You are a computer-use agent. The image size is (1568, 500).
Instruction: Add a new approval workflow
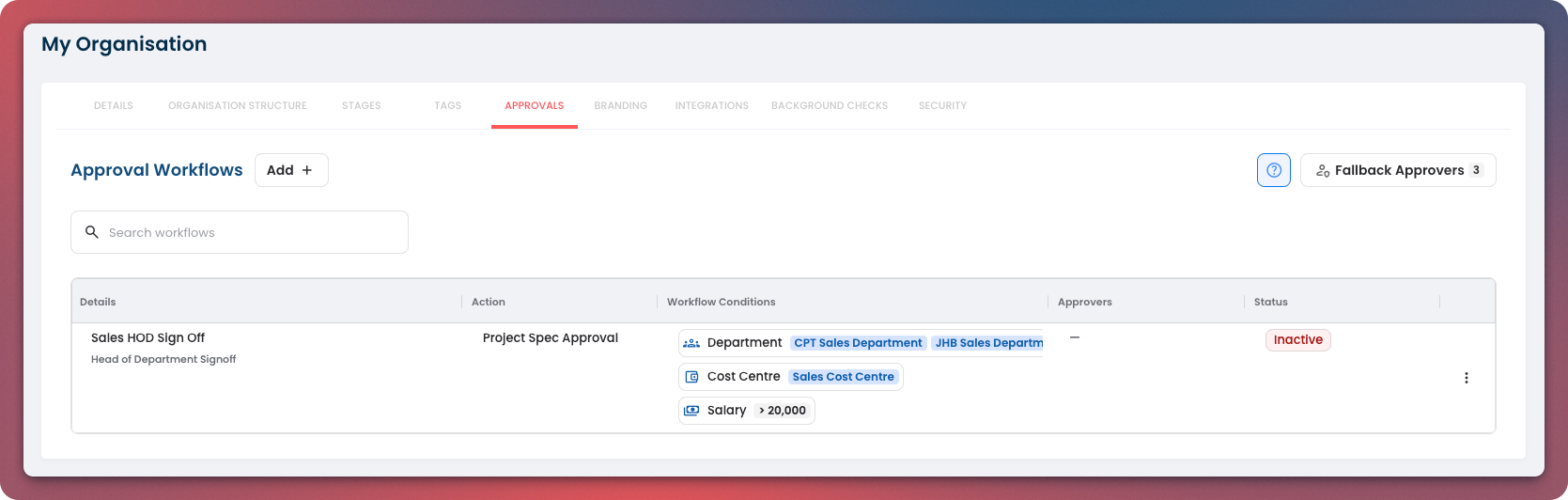[291, 170]
